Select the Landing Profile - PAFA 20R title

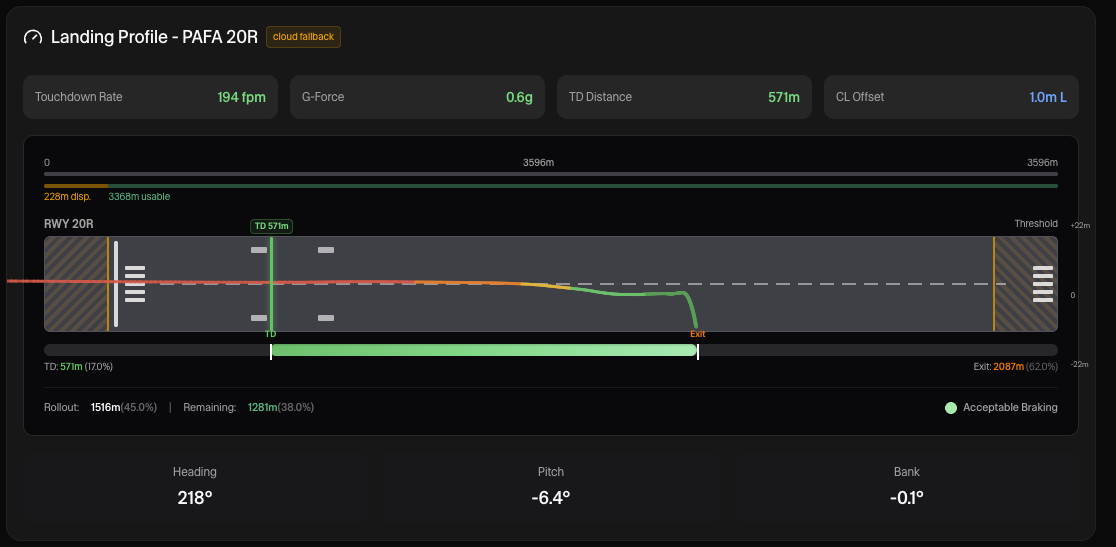(154, 37)
